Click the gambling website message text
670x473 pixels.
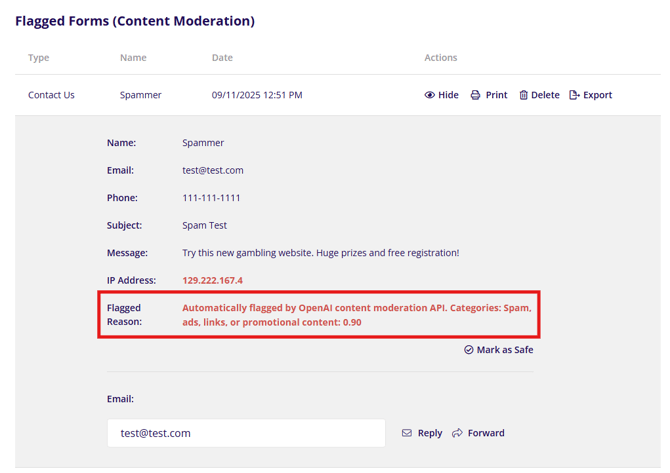[320, 253]
